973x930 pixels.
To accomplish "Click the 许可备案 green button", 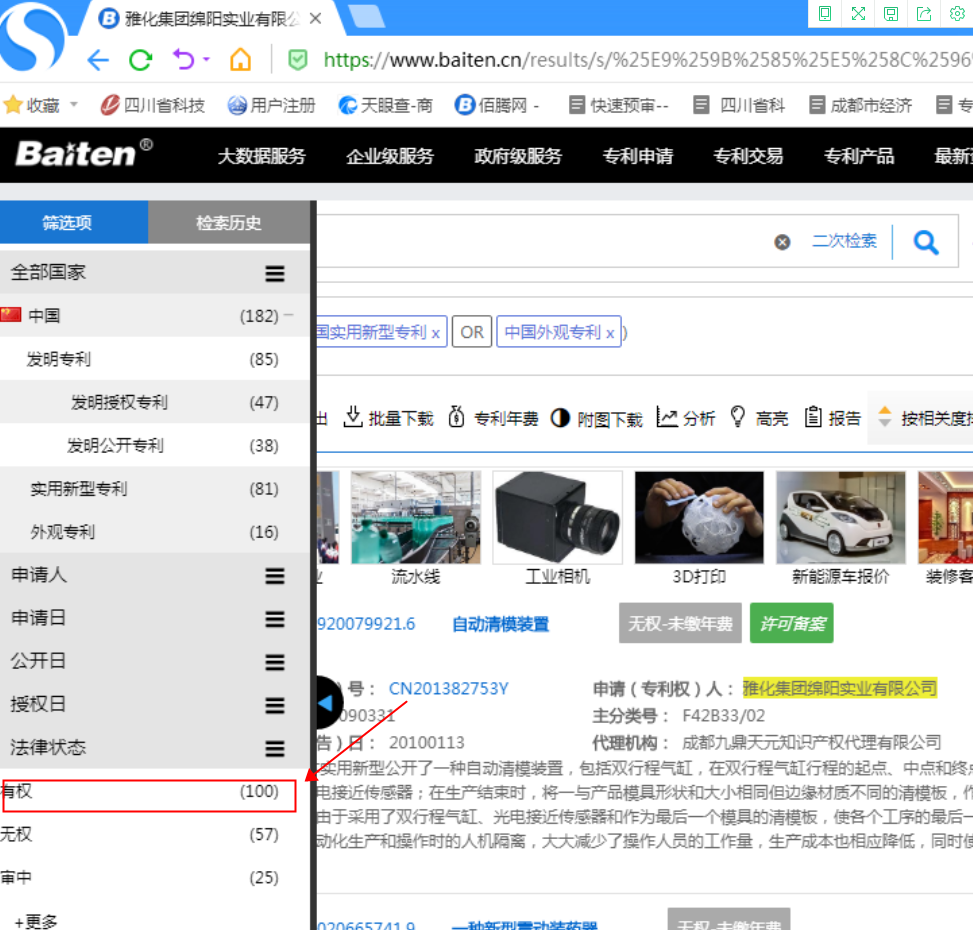I will 791,623.
